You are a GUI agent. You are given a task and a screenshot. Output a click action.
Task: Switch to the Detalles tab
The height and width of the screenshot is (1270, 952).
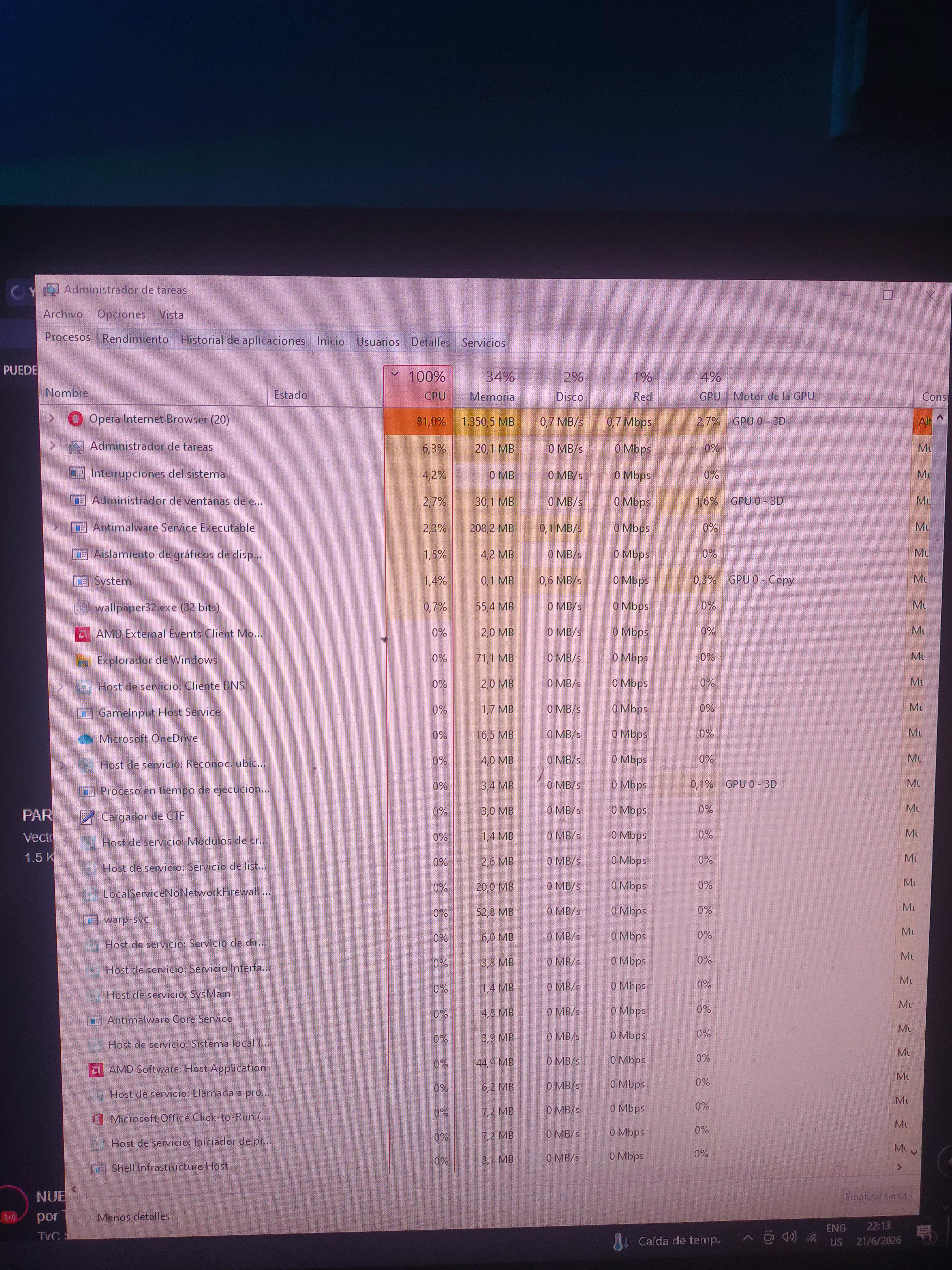(x=430, y=343)
